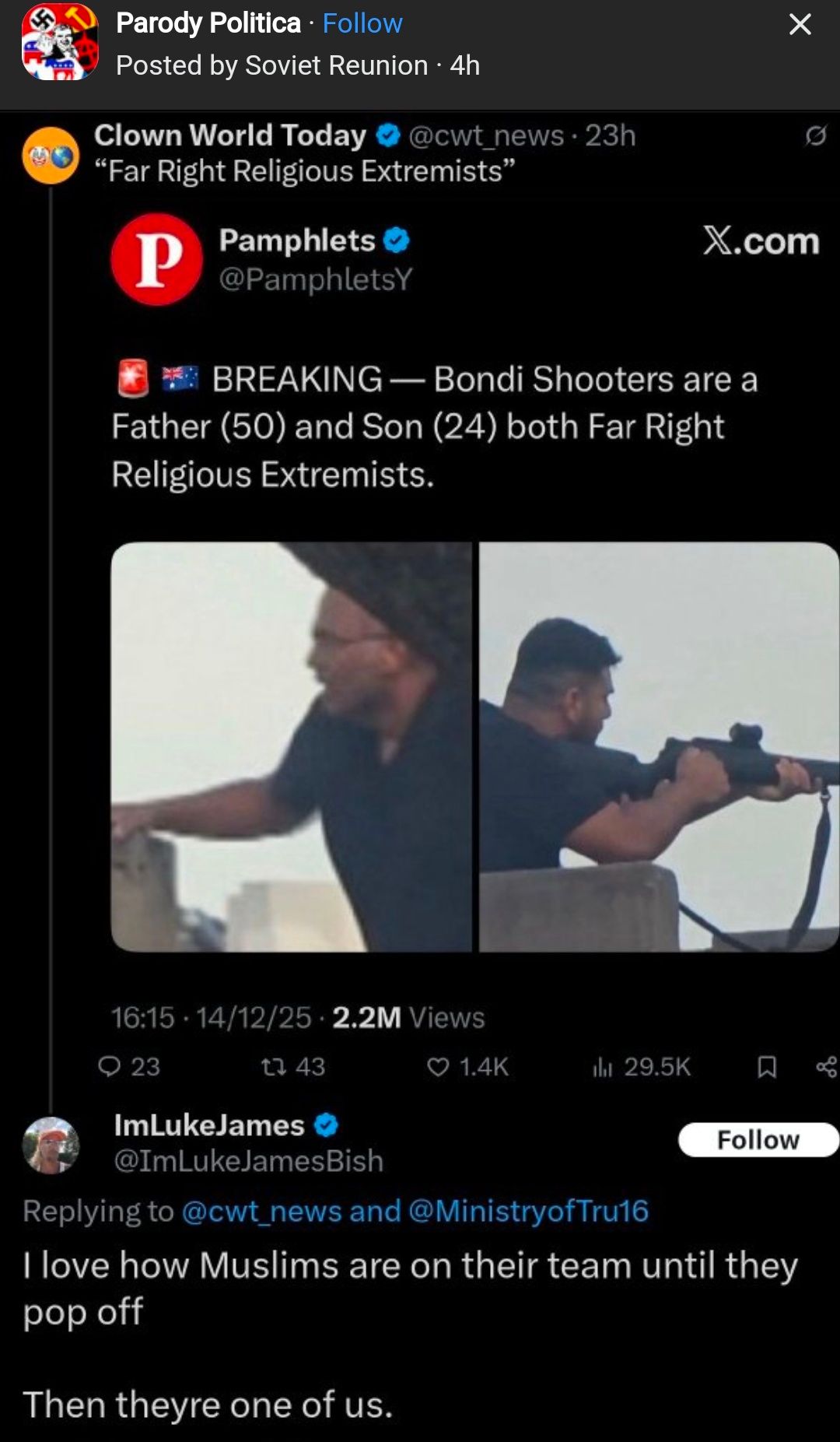Viewport: 840px width, 1442px height.
Task: Open the Pamphlets red P logo
Action: 157,259
